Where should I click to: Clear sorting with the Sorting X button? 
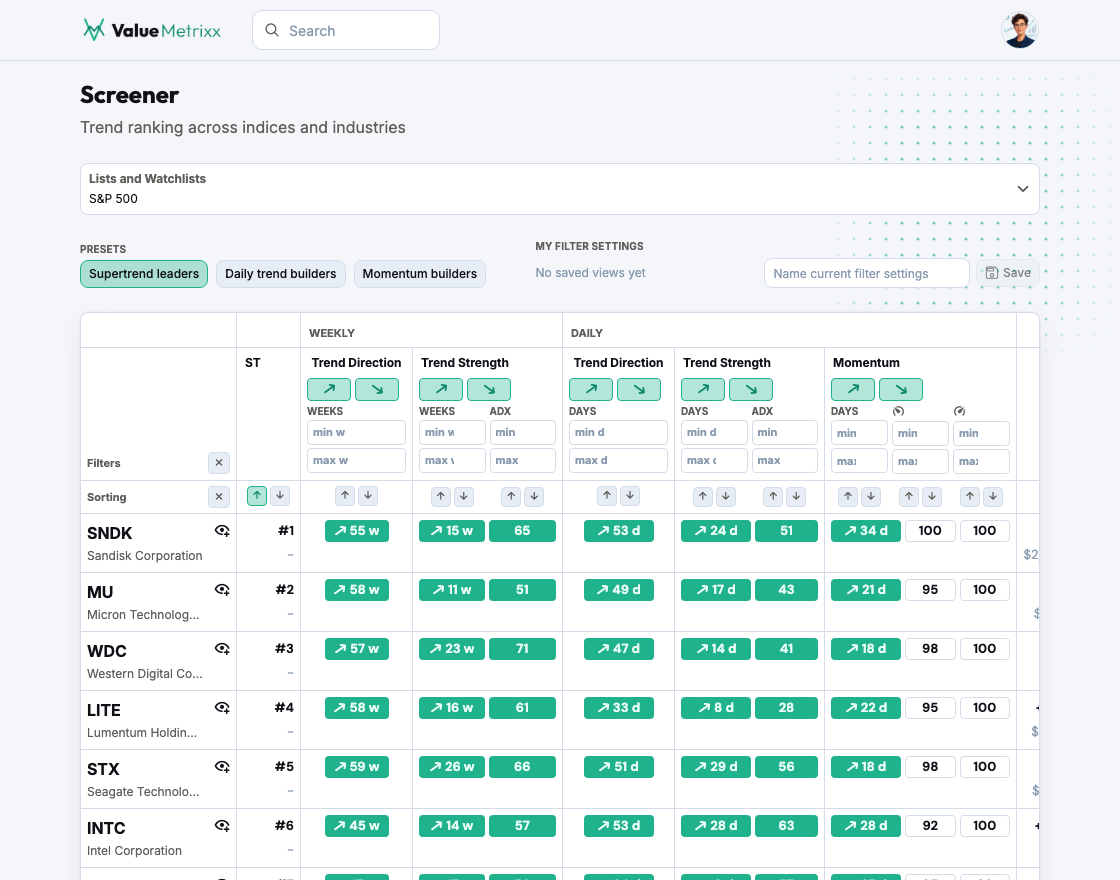pos(219,496)
